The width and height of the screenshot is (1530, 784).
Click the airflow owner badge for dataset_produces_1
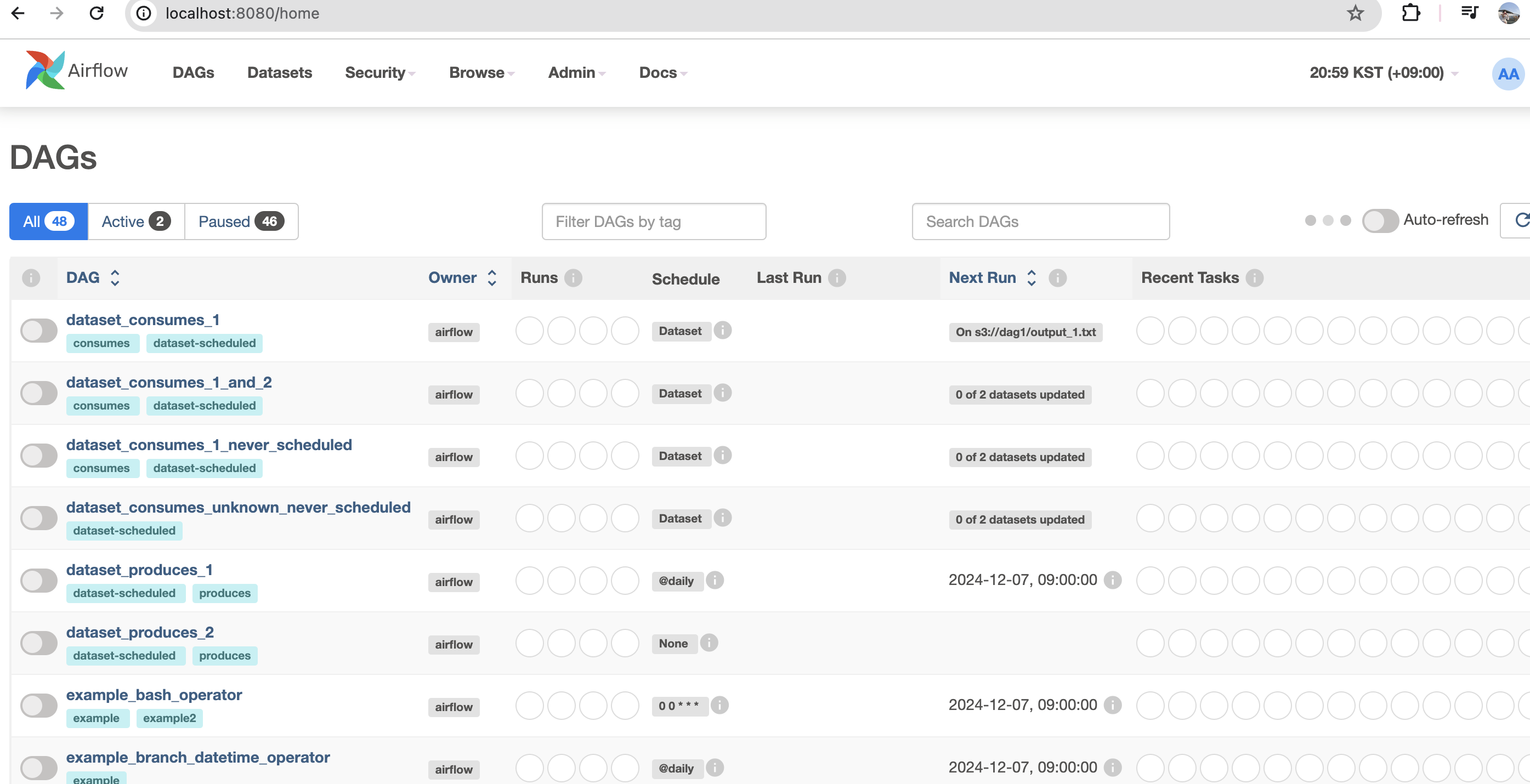(x=454, y=582)
